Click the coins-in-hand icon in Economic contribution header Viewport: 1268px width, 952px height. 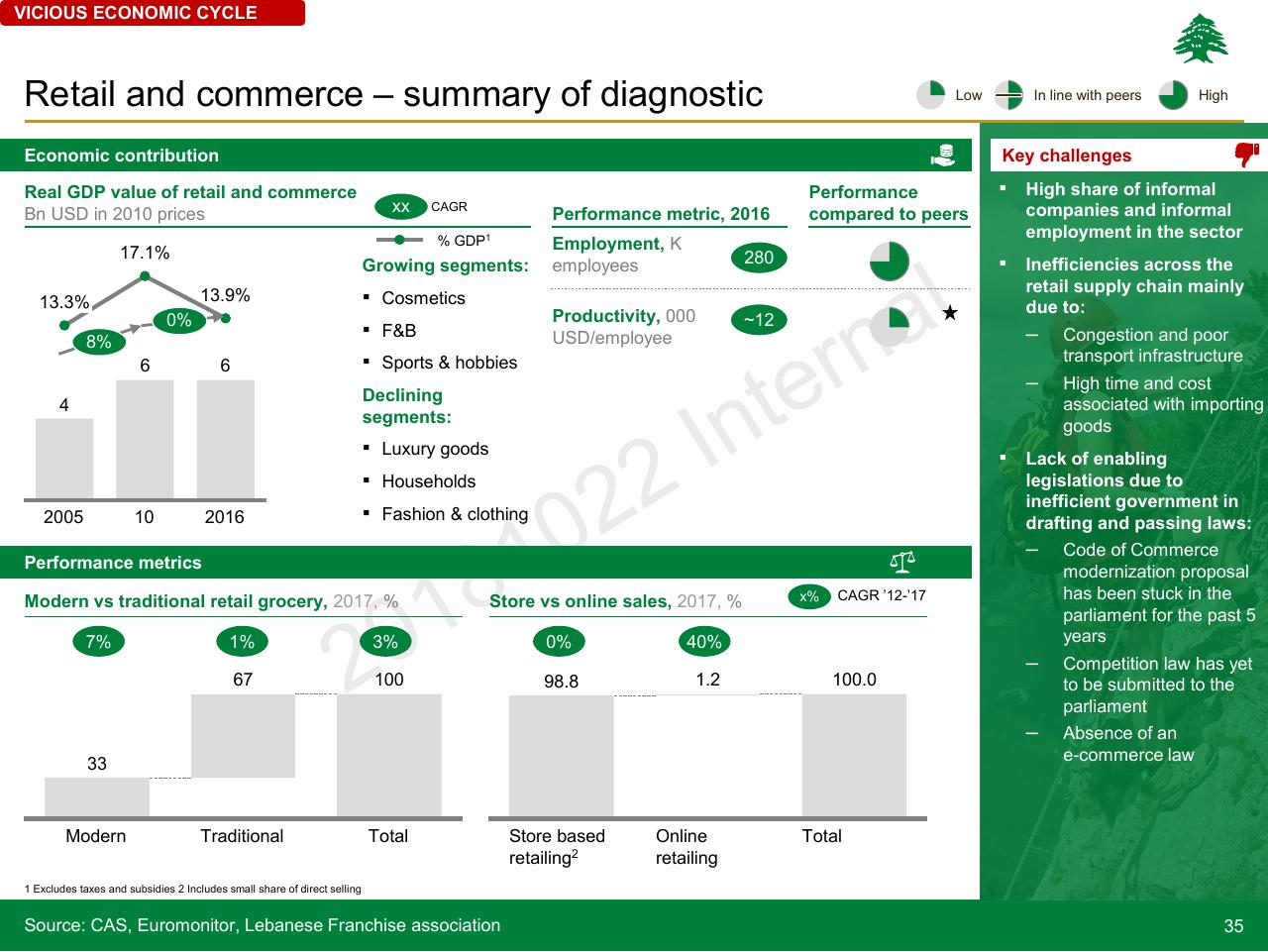click(943, 156)
